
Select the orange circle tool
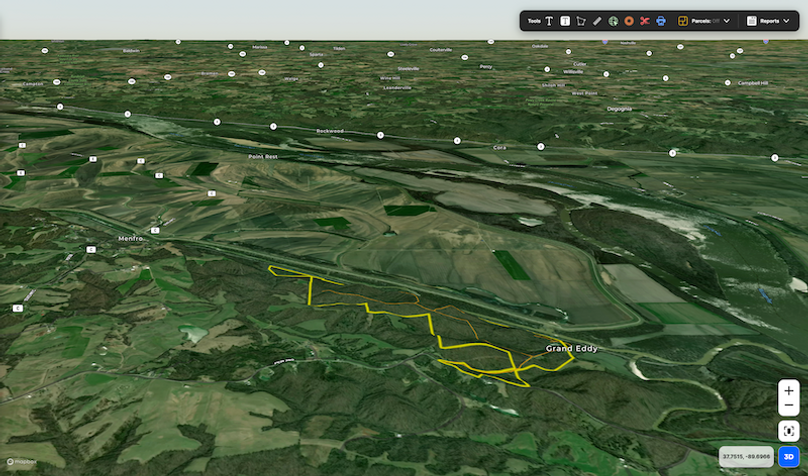tap(629, 20)
